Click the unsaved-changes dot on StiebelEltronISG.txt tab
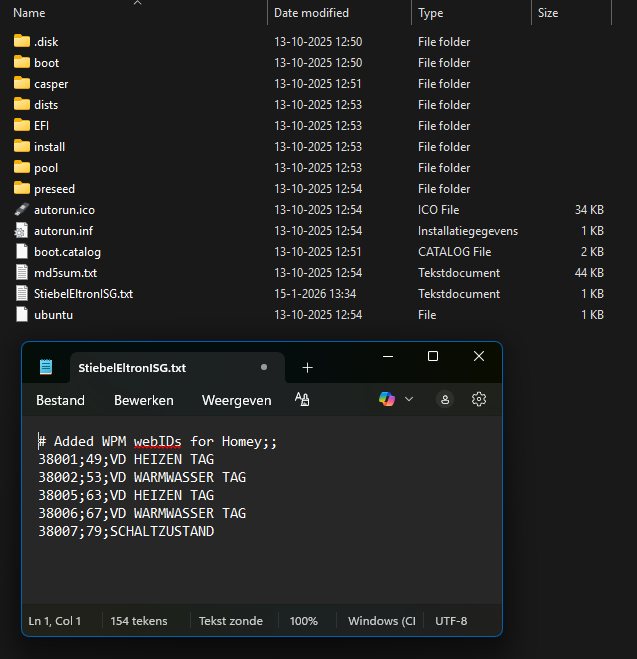This screenshot has height=659, width=637. tap(264, 367)
